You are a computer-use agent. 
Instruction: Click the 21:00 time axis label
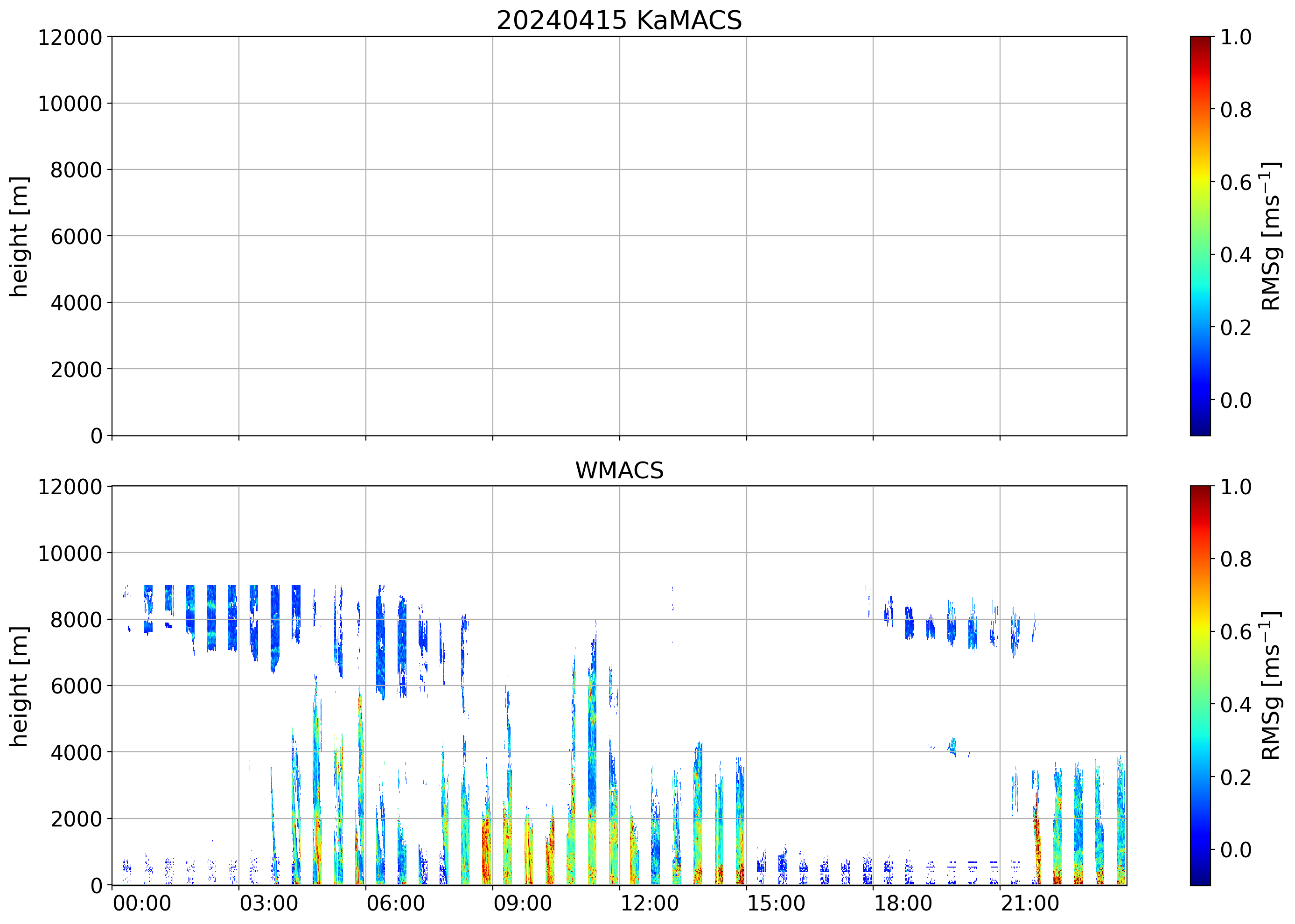click(x=1030, y=903)
